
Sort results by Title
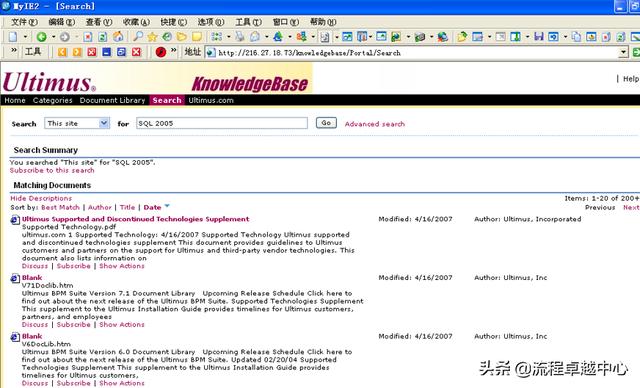pos(127,207)
